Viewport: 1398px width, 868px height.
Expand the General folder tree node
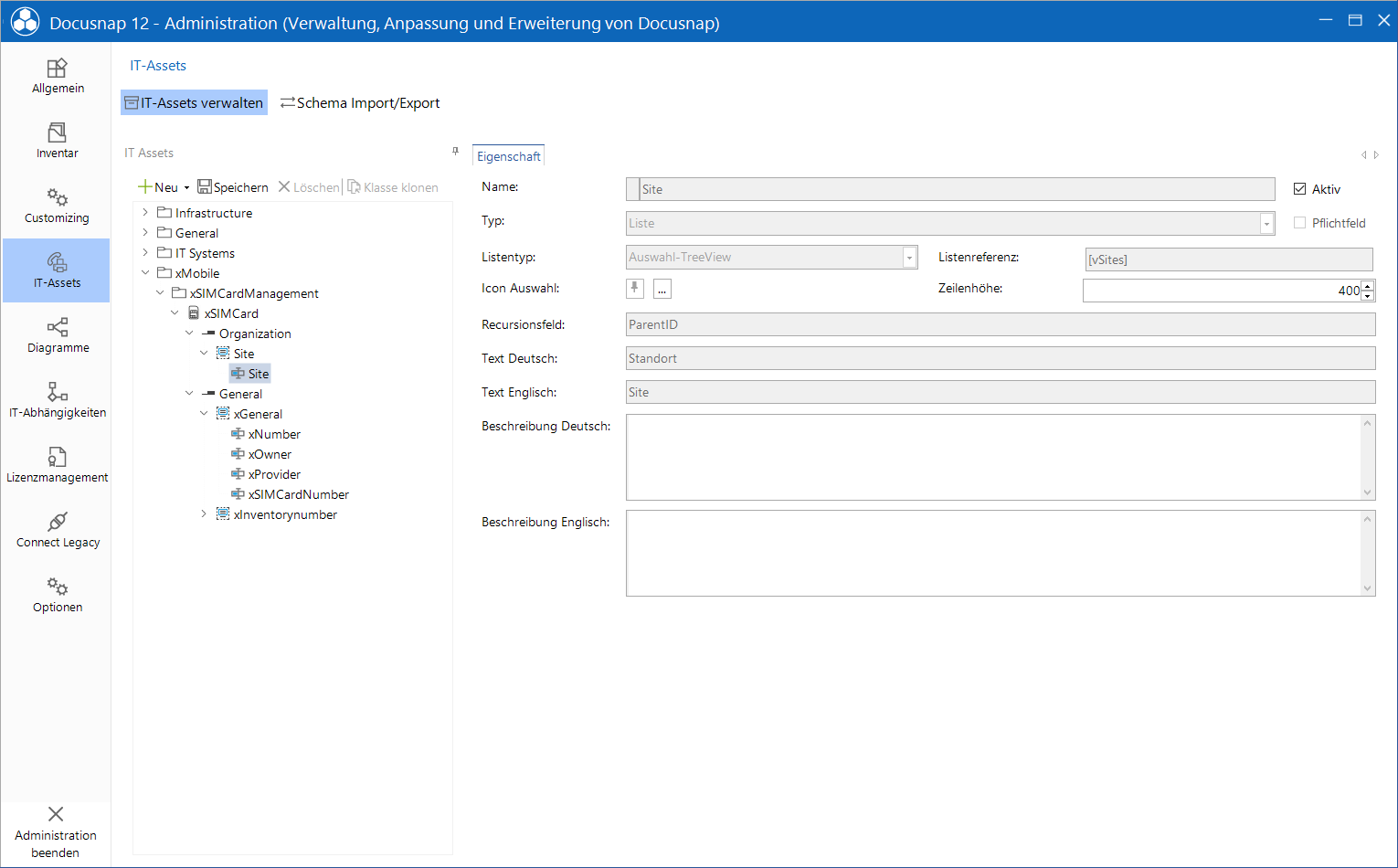[145, 233]
